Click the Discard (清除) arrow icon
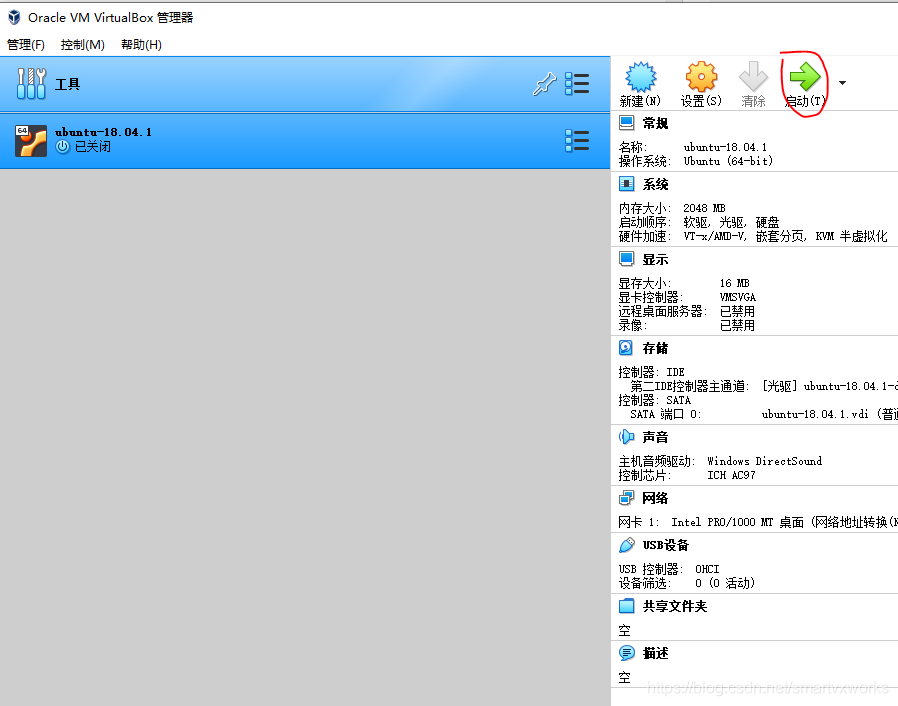This screenshot has width=898, height=706. tap(753, 77)
